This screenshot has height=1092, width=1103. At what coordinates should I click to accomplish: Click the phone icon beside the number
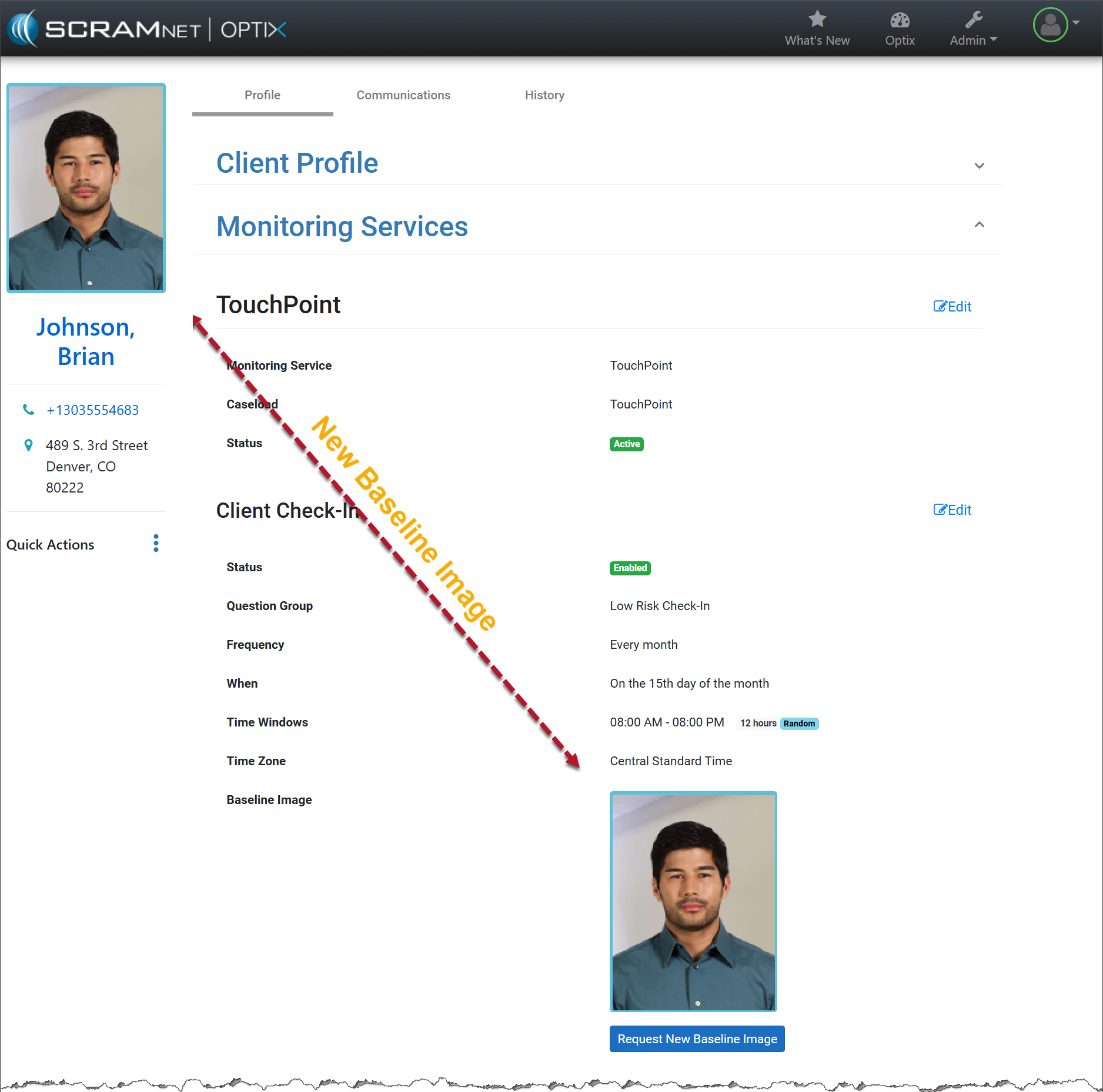click(28, 410)
